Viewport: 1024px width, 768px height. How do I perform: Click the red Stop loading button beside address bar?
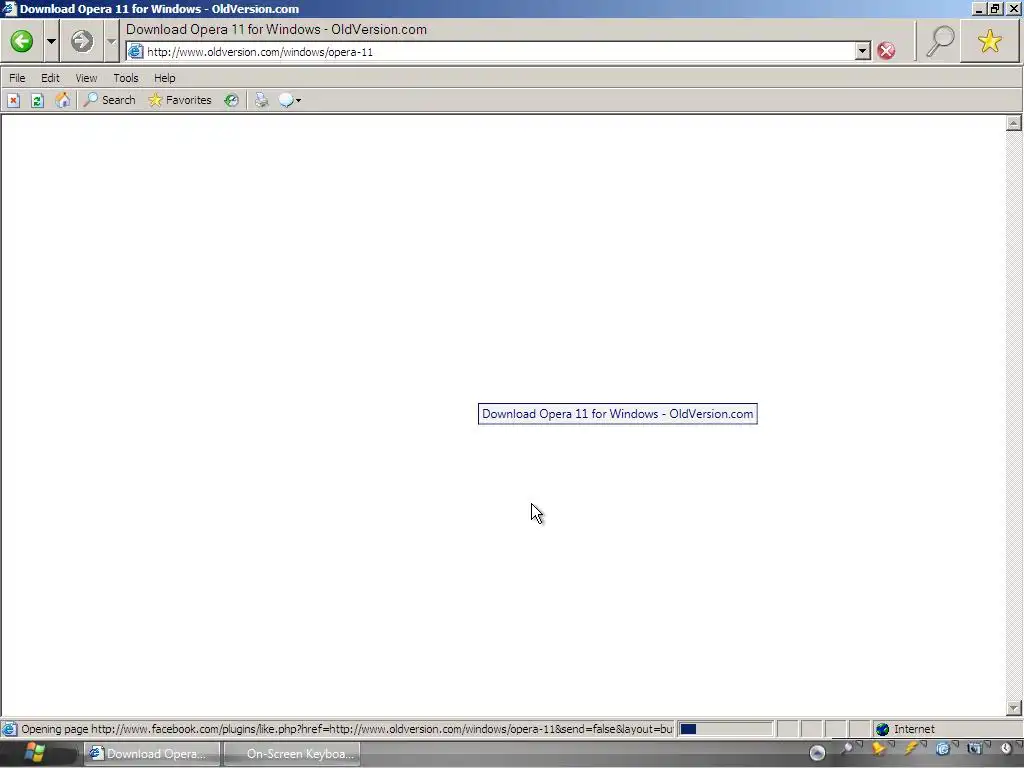[886, 51]
